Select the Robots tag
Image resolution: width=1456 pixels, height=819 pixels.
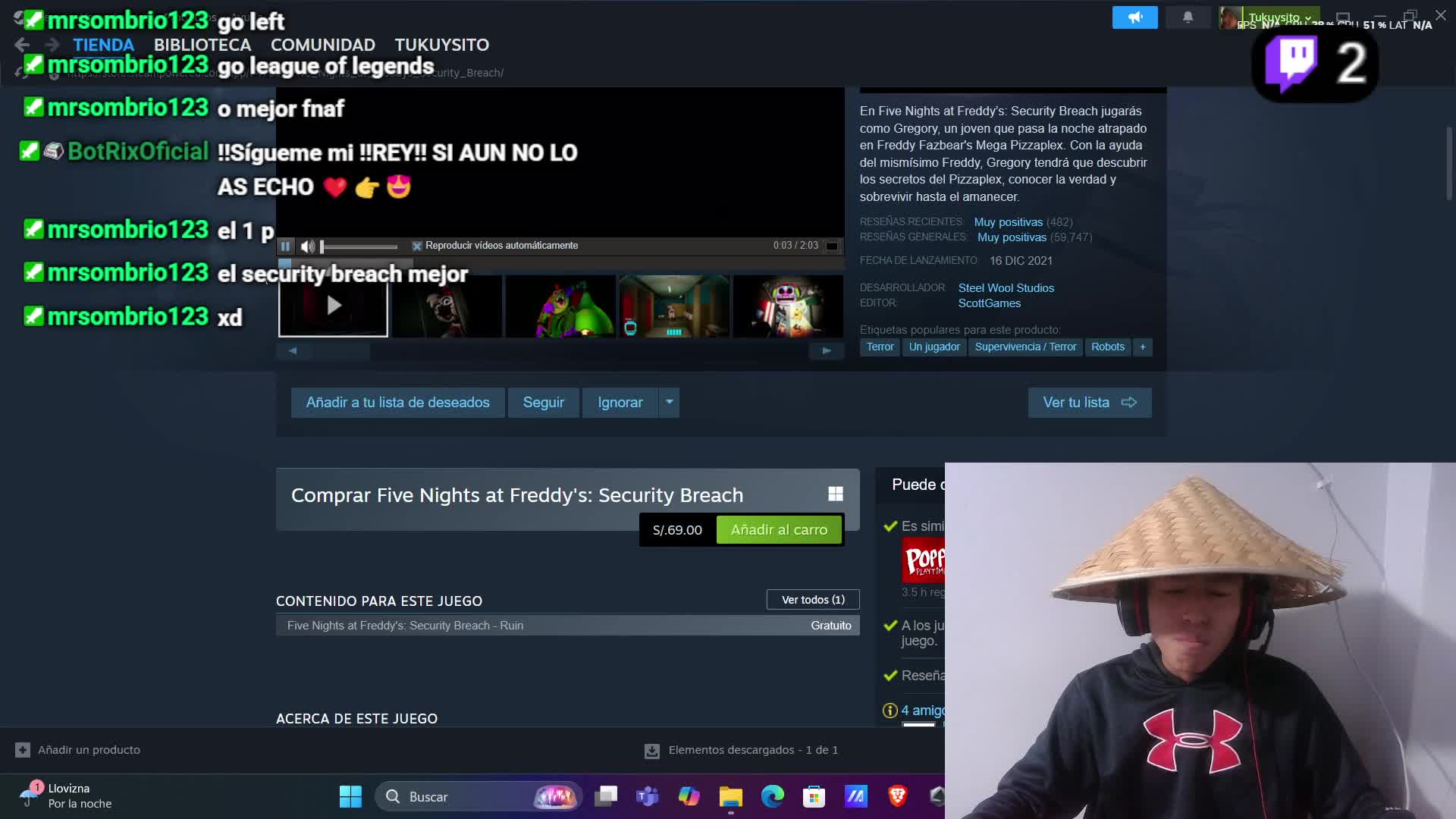pos(1108,347)
